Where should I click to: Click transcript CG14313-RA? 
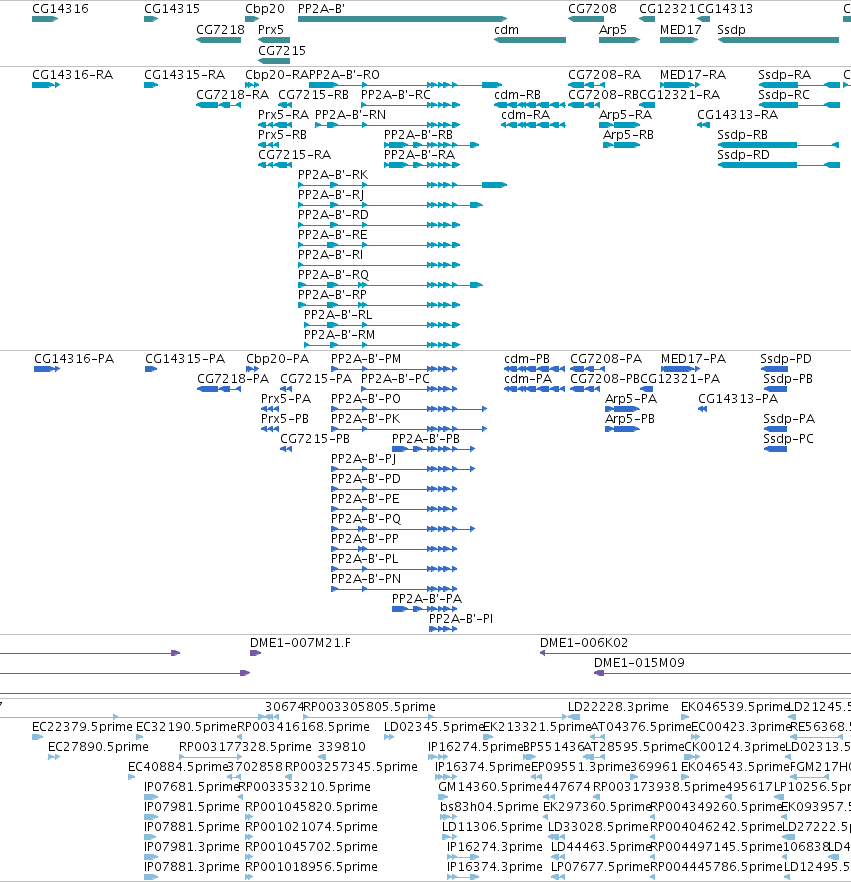click(737, 115)
